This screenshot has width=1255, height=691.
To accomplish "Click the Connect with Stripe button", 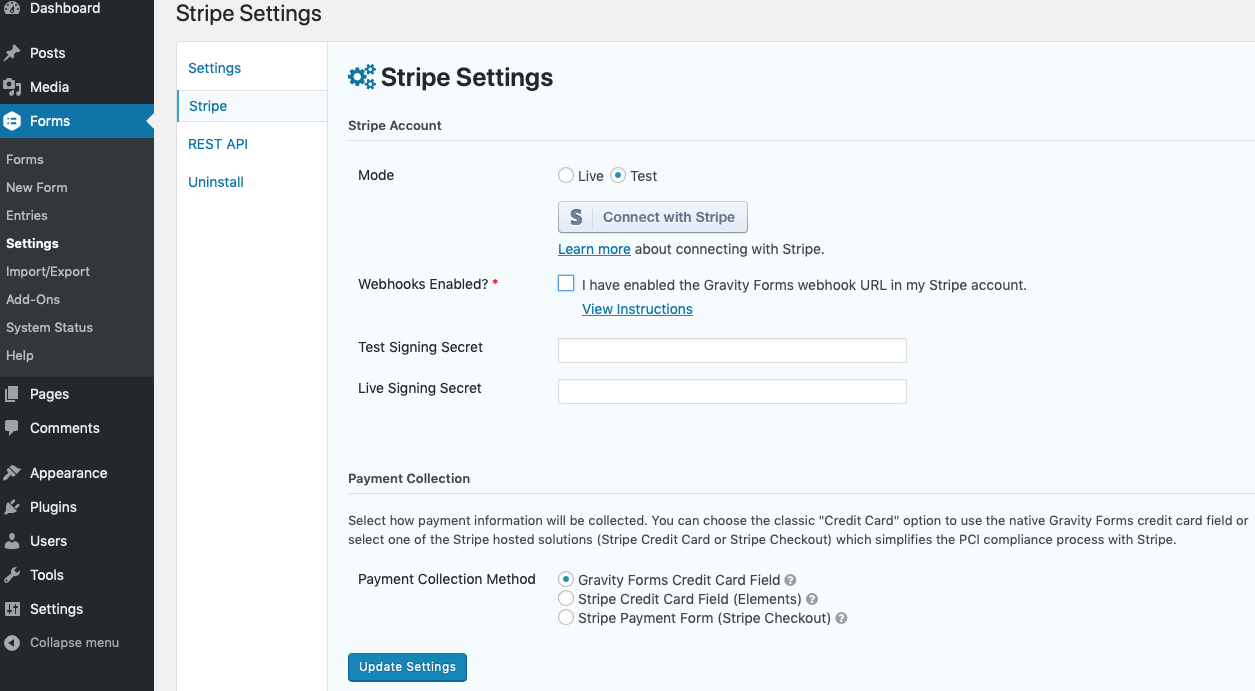I will tap(652, 217).
